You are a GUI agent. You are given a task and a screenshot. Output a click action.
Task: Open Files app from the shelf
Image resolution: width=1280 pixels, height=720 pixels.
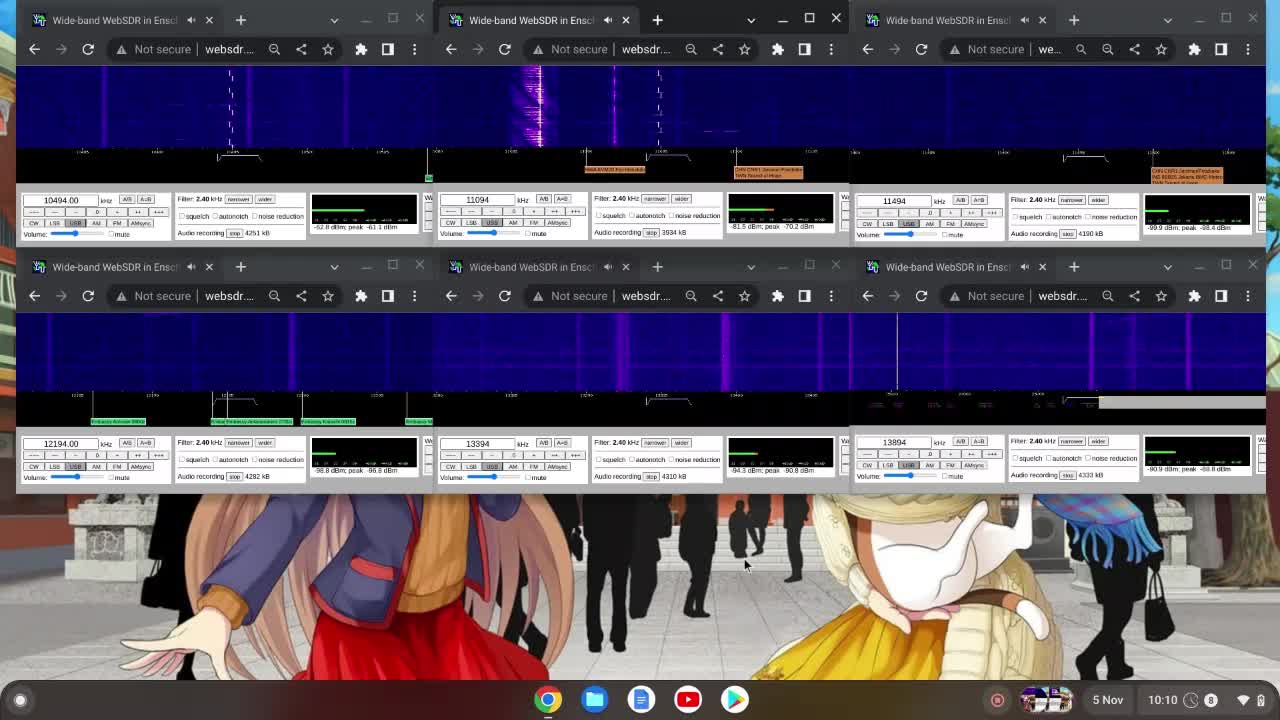pyautogui.click(x=594, y=699)
